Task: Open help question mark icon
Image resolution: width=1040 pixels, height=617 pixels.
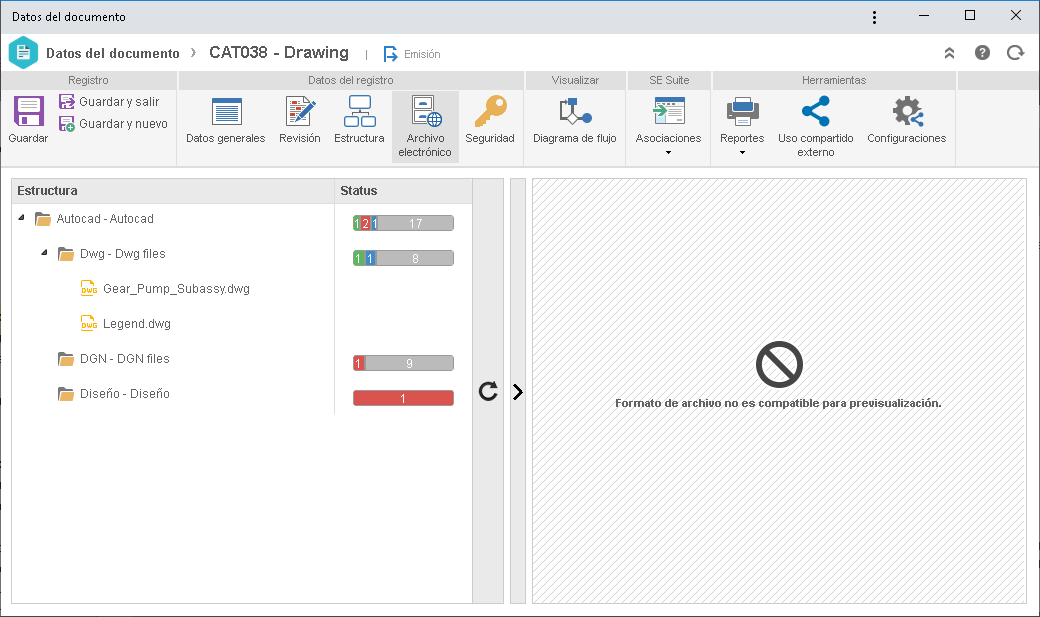Action: point(982,52)
